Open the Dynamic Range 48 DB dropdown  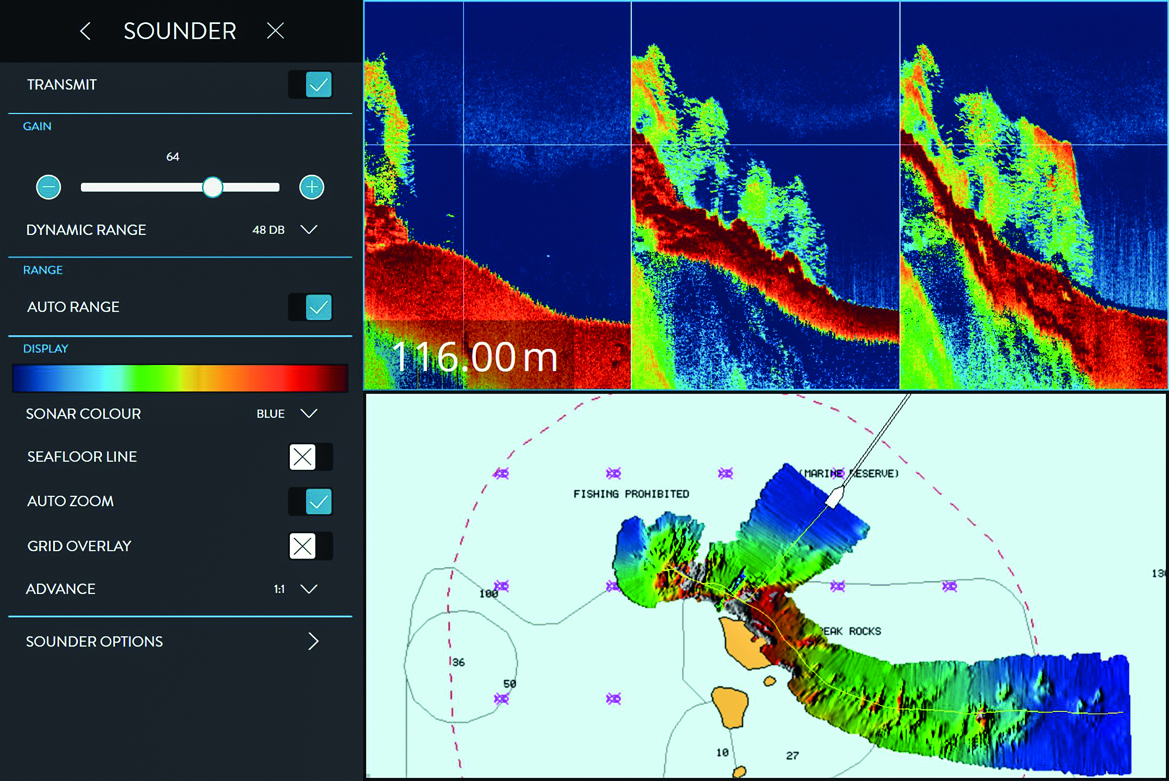[309, 230]
